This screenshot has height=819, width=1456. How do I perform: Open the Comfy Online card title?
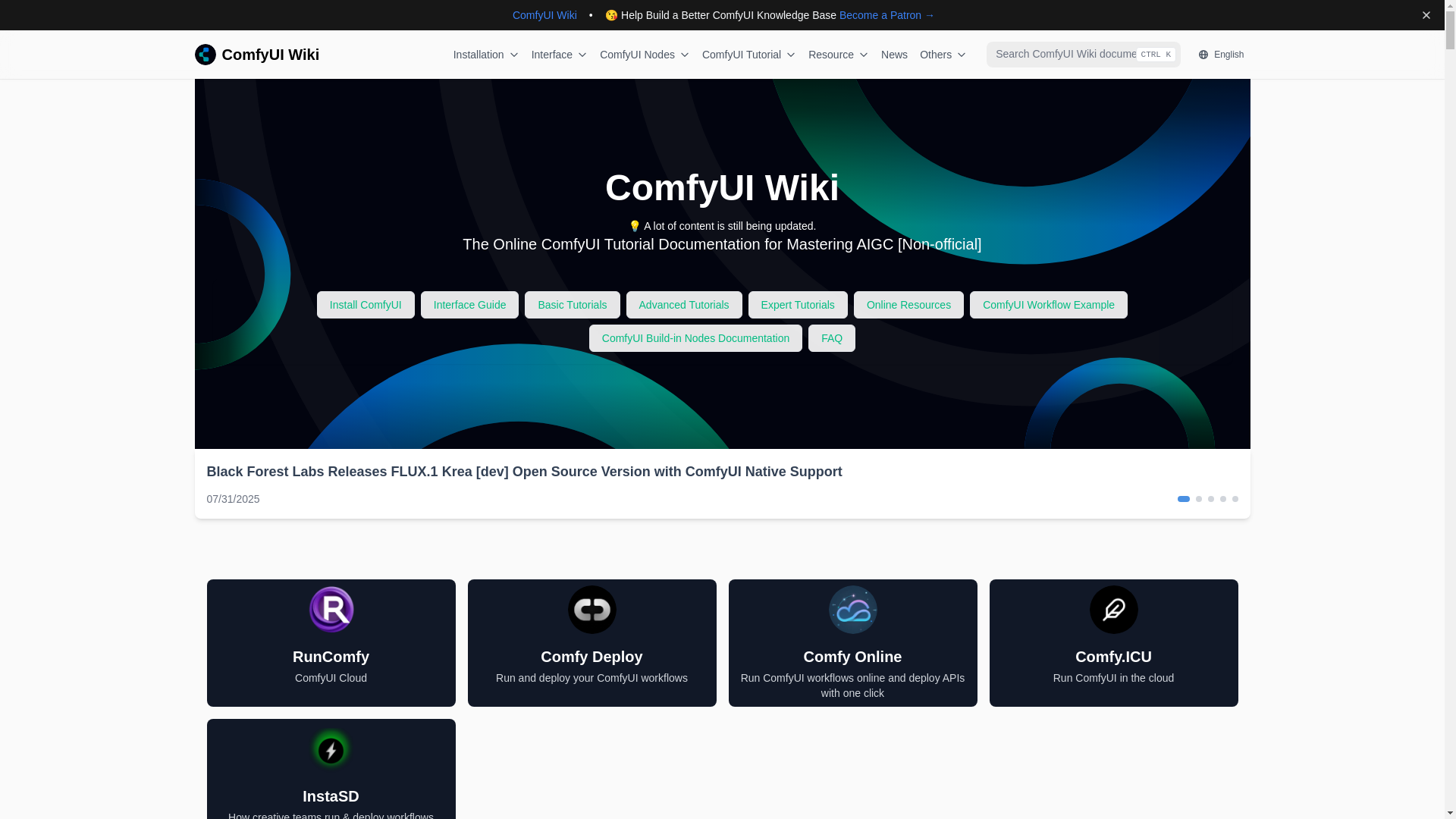tap(852, 657)
